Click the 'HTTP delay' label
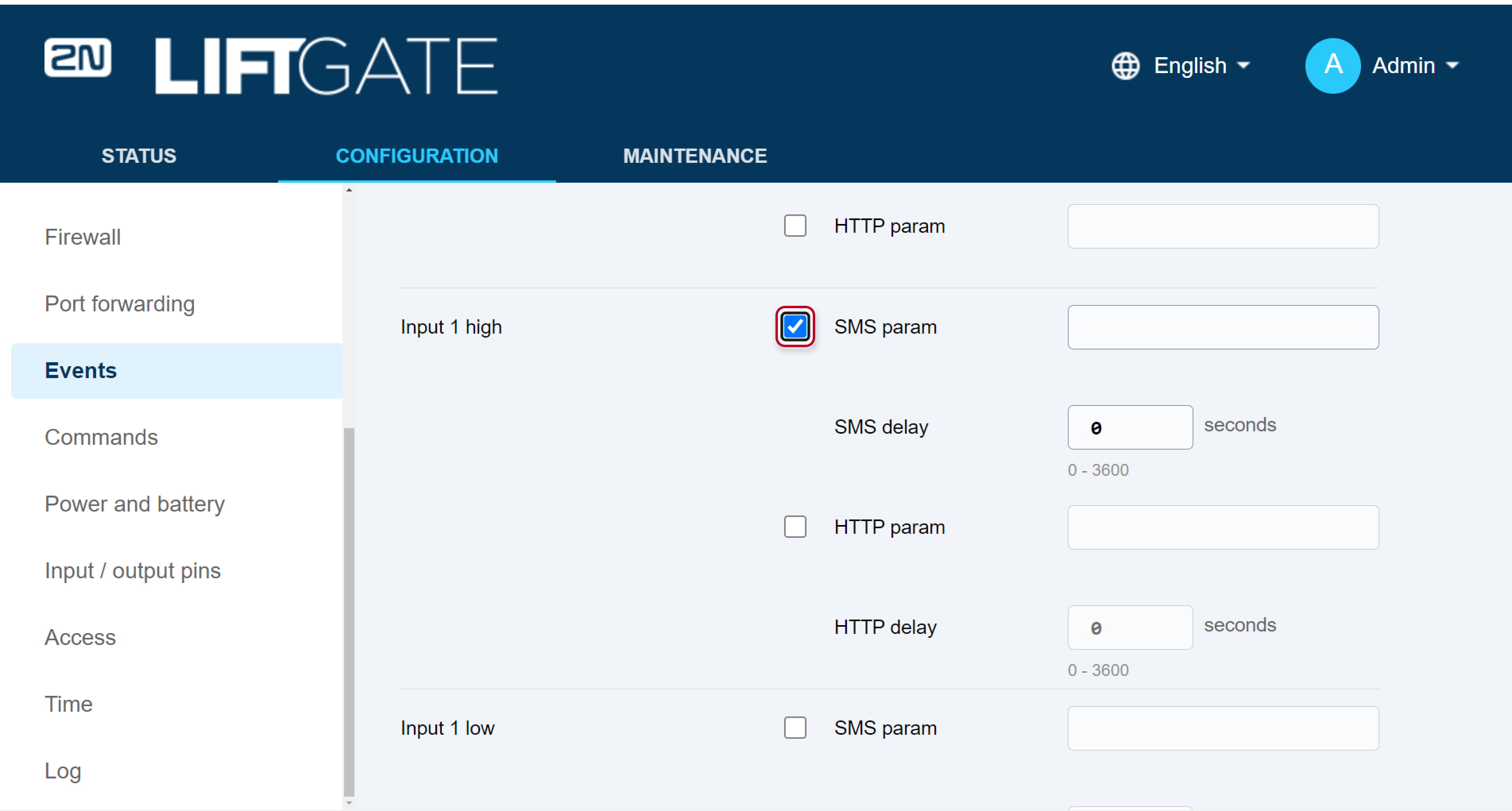1512x811 pixels. (x=885, y=628)
